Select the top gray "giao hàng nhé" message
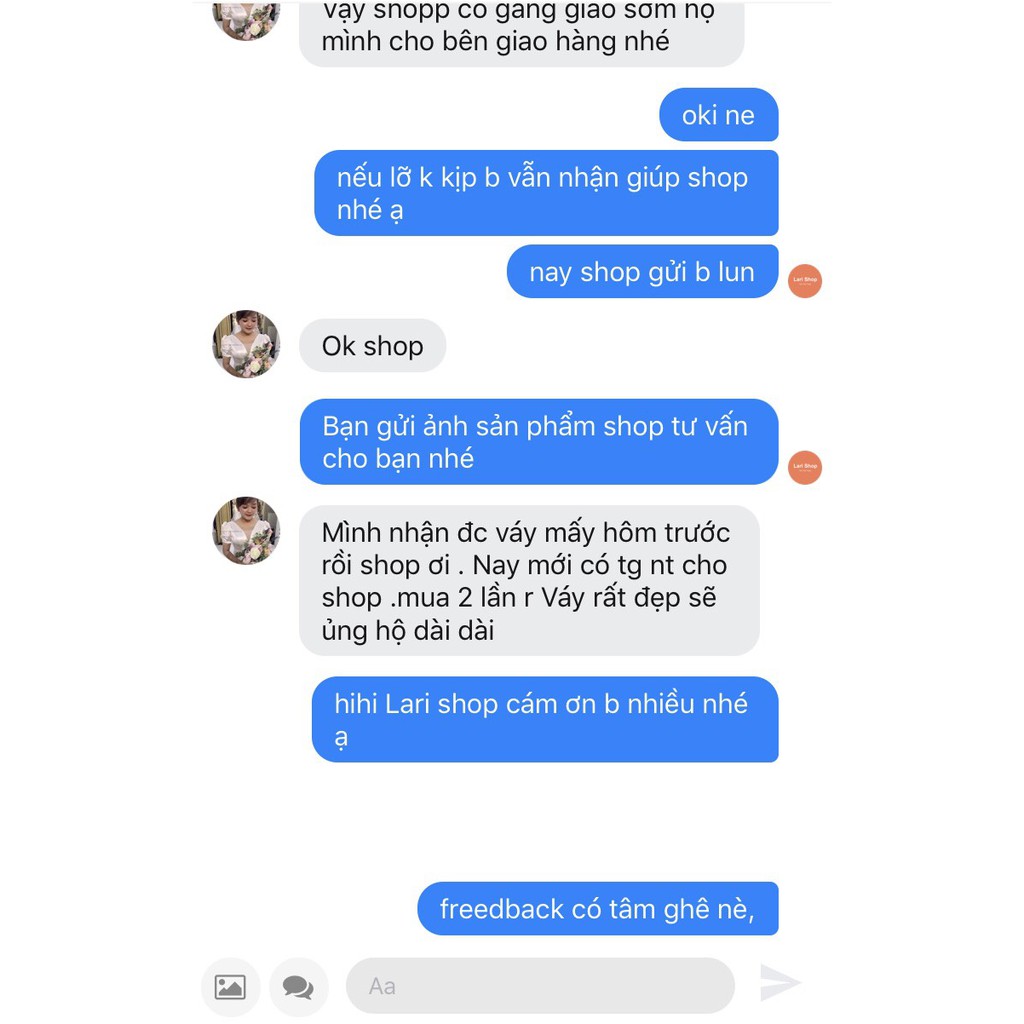The width and height of the screenshot is (1024, 1024). pos(521,33)
